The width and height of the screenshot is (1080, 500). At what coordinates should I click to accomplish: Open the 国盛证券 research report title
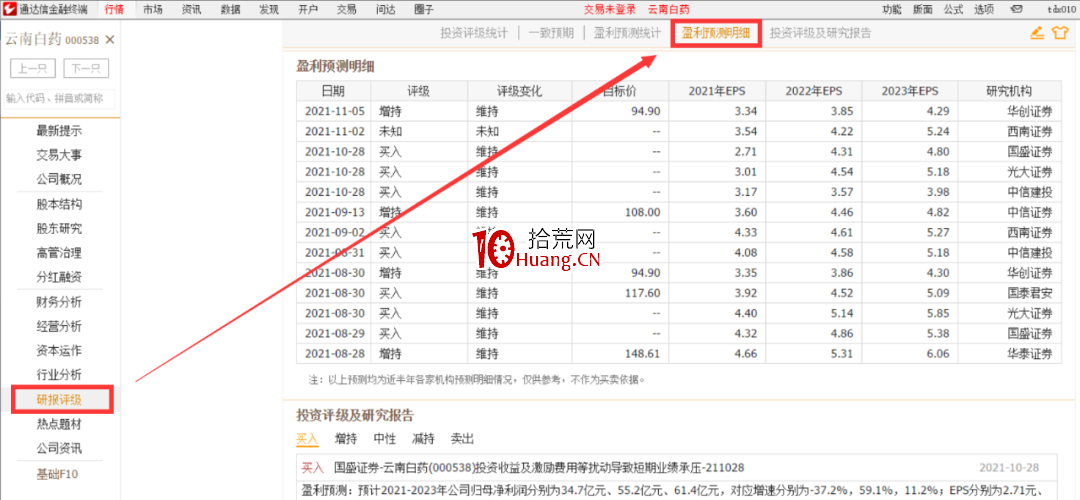coord(539,468)
